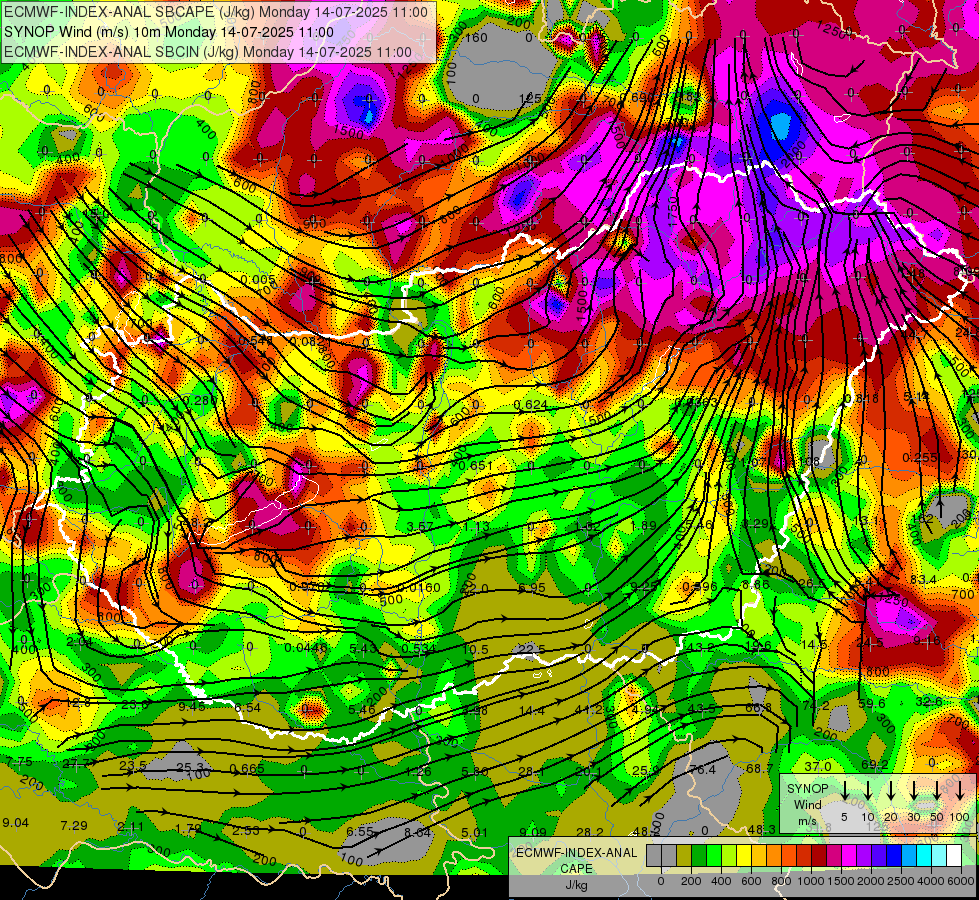Click the wind arrow above the 50 m/s label
Screen dimensions: 979x900
click(x=937, y=791)
